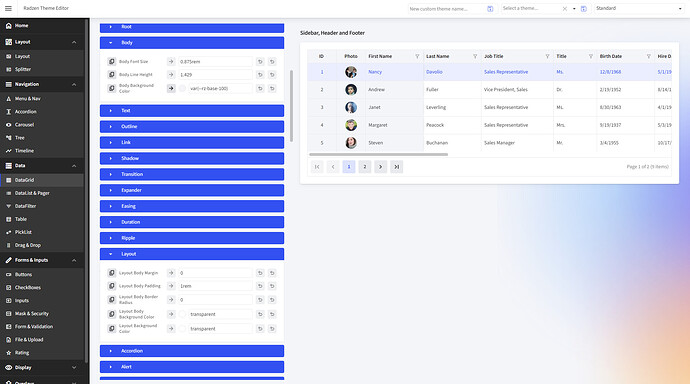The image size is (690, 384).
Task: Open the Standard dropdown in the header
Action: (638, 8)
